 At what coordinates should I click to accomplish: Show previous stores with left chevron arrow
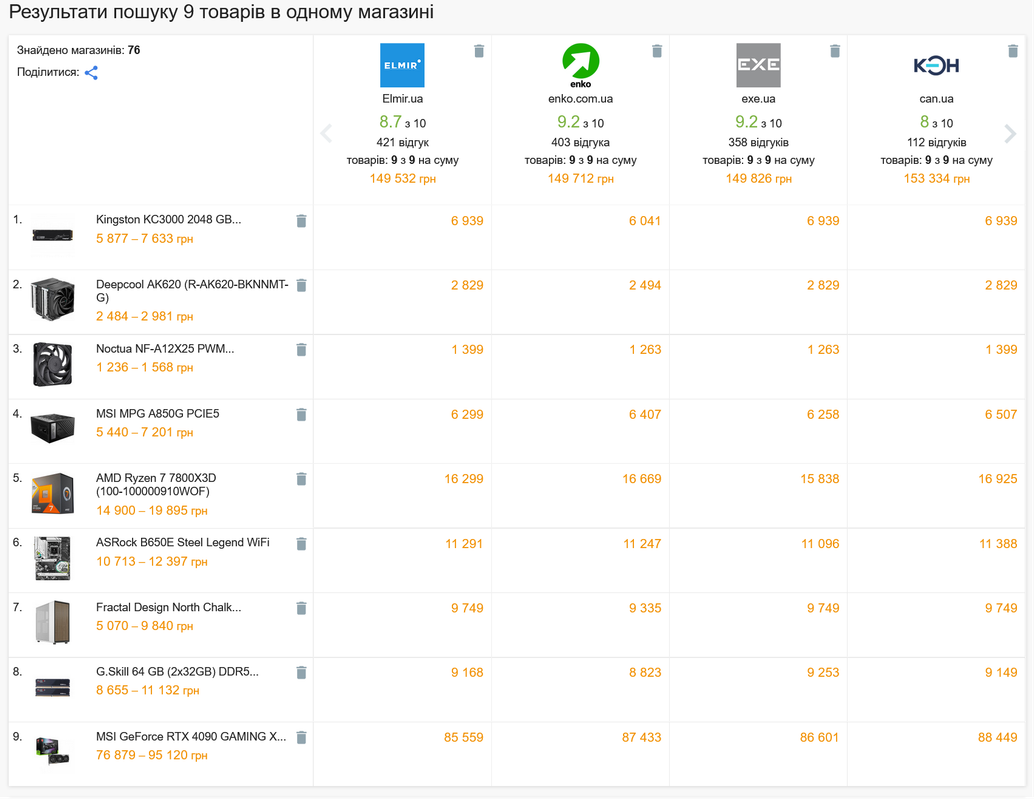[x=326, y=134]
